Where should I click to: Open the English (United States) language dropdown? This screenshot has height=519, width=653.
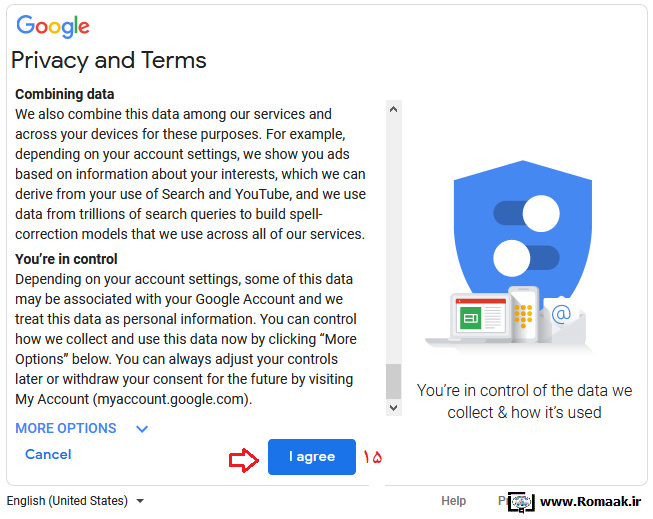[x=75, y=501]
